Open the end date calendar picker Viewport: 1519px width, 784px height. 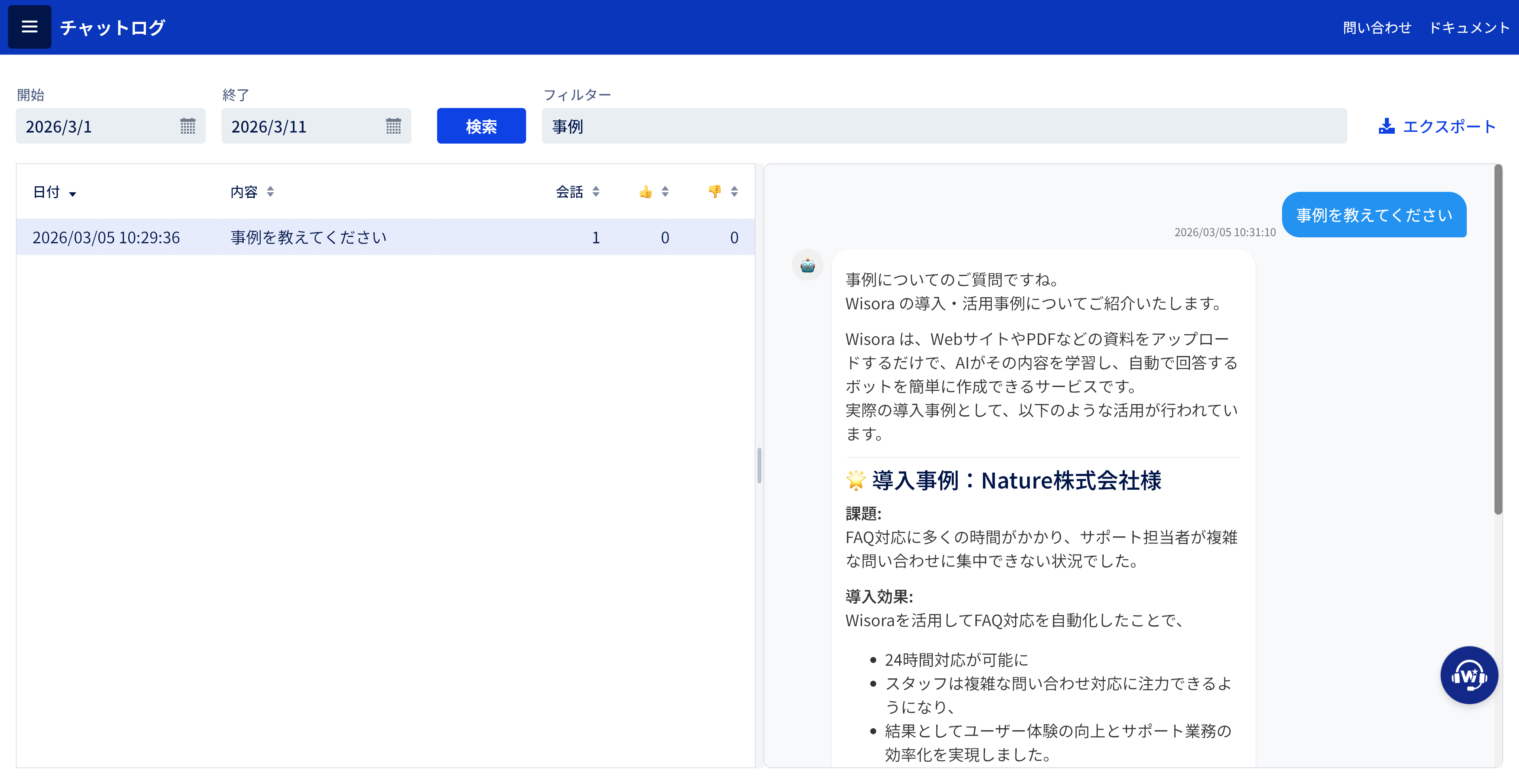tap(393, 126)
